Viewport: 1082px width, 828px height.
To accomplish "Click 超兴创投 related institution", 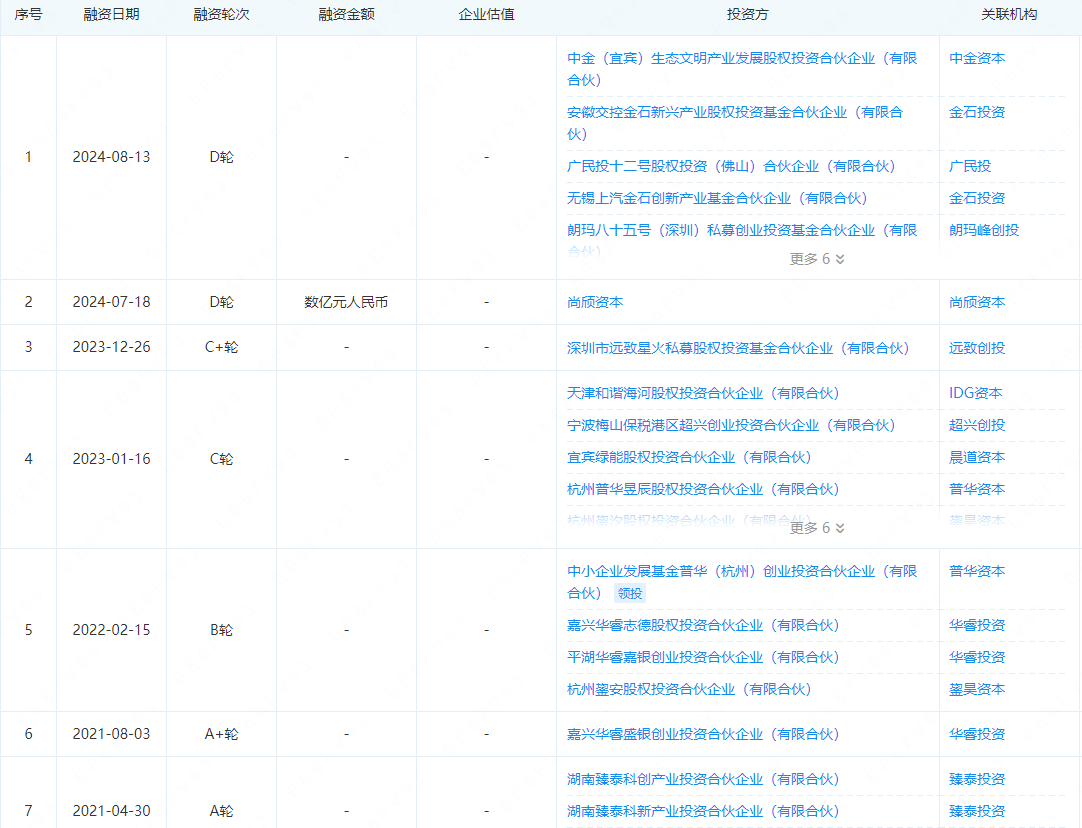I will (x=977, y=425).
